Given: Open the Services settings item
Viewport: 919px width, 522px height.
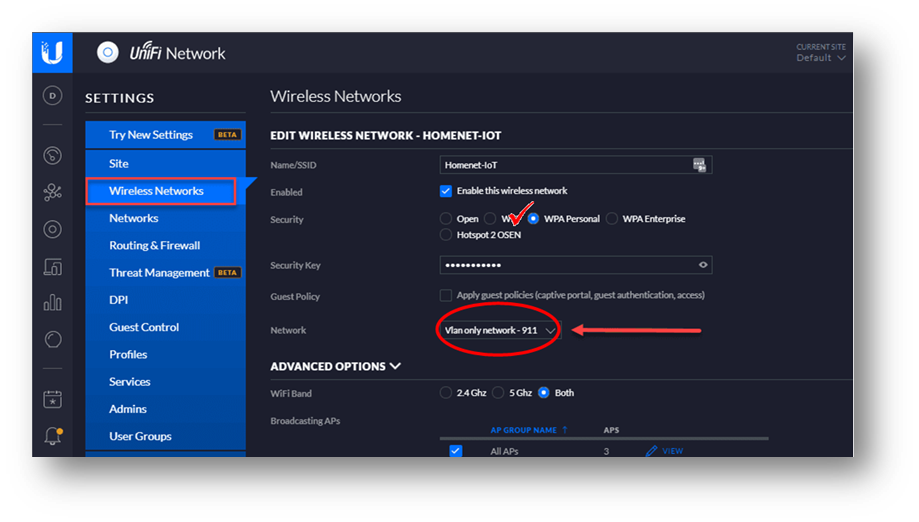Looking at the screenshot, I should [165, 381].
